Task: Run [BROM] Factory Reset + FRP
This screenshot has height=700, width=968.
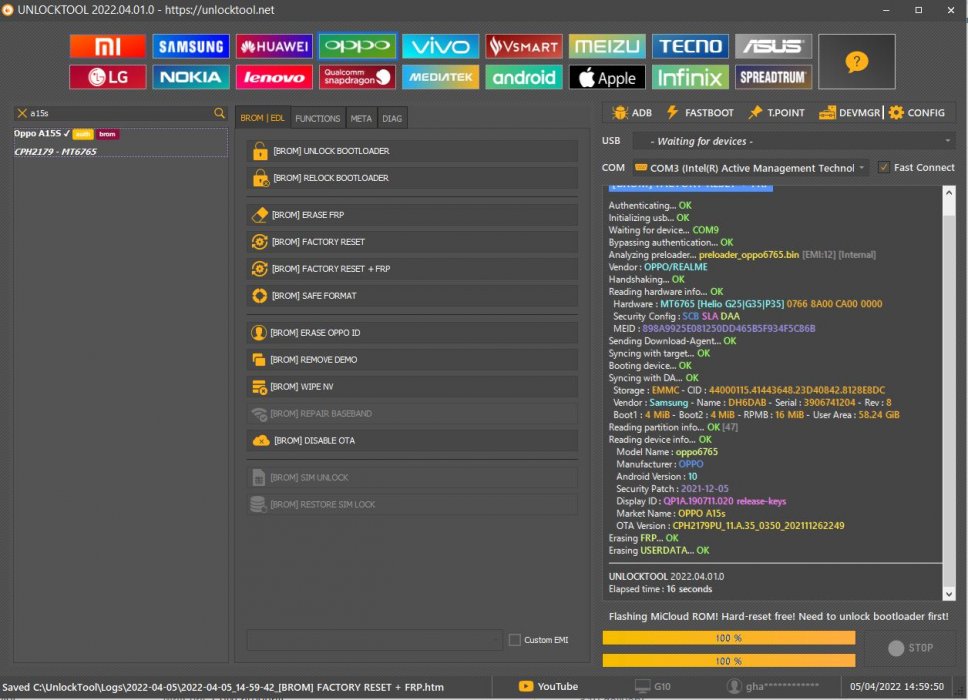Action: click(x=412, y=269)
